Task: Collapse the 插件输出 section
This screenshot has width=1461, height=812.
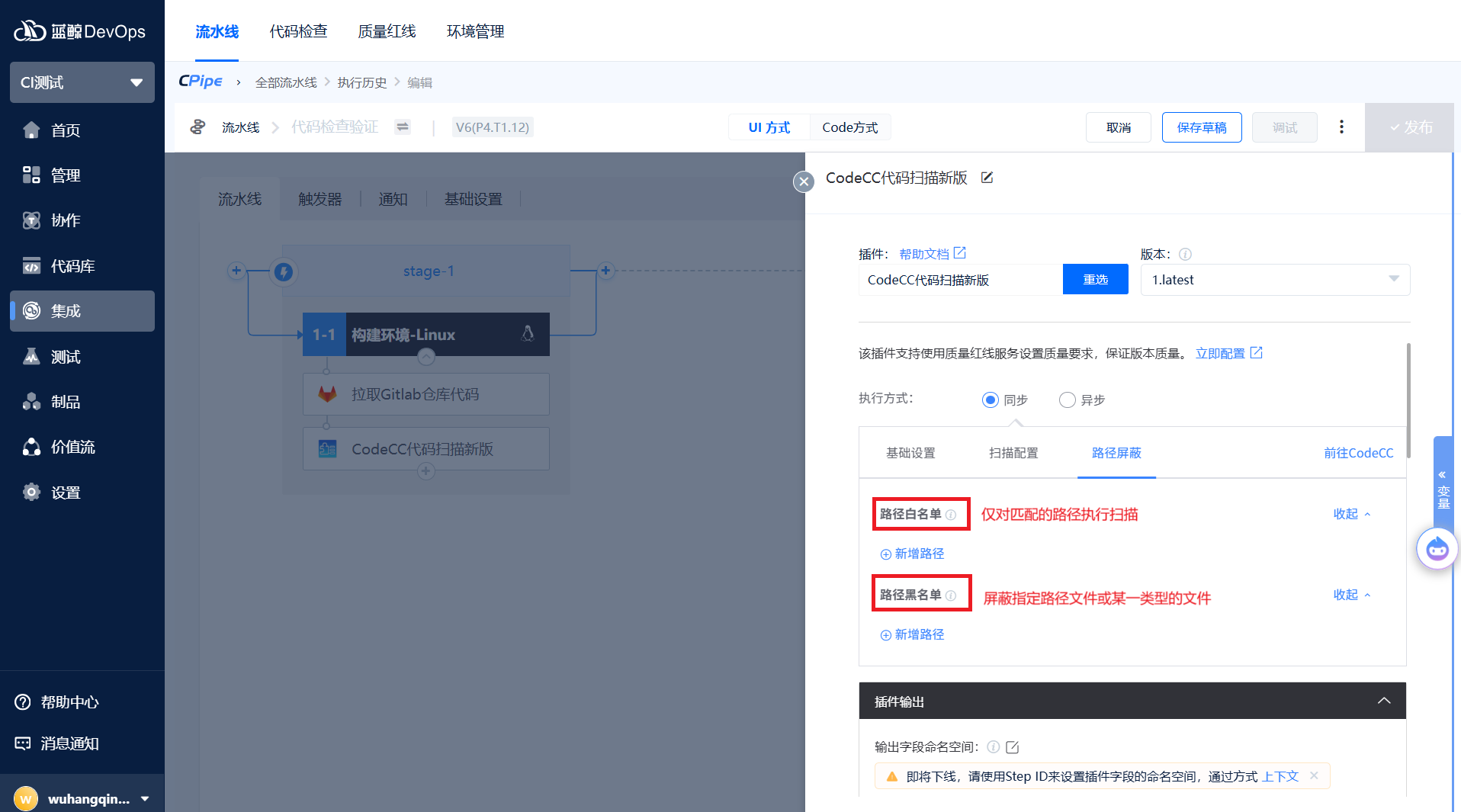Action: [x=1383, y=701]
